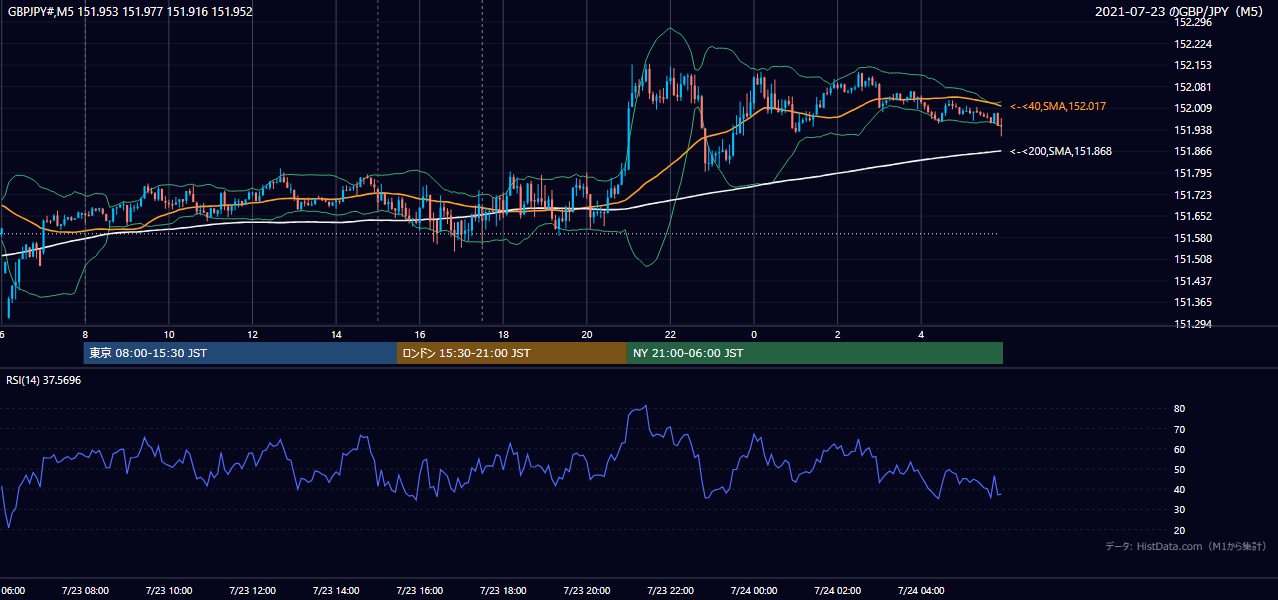Click price axis label 152.224
The height and width of the screenshot is (600, 1278).
(x=1192, y=44)
